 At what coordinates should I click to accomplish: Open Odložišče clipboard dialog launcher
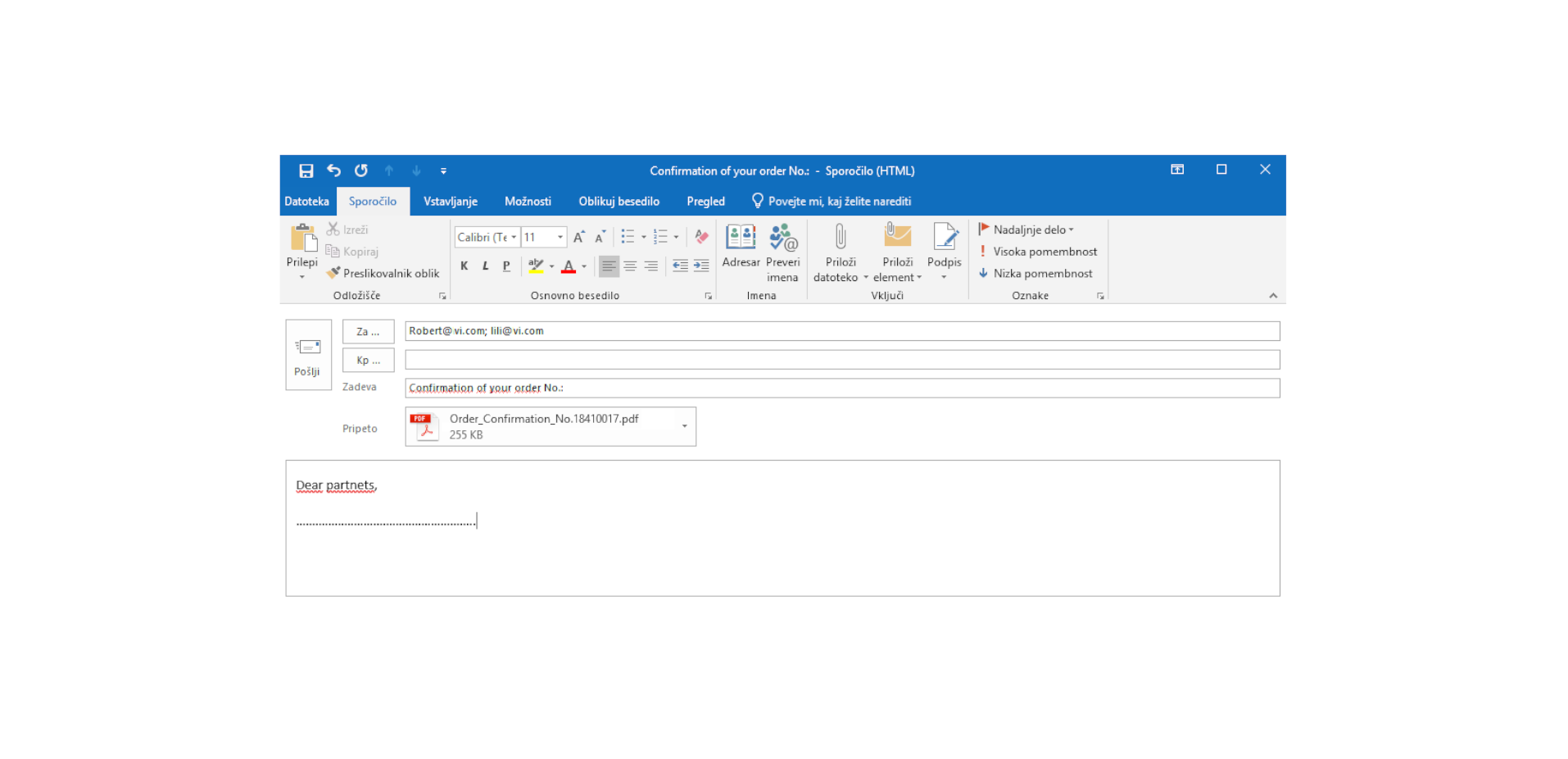tap(442, 296)
